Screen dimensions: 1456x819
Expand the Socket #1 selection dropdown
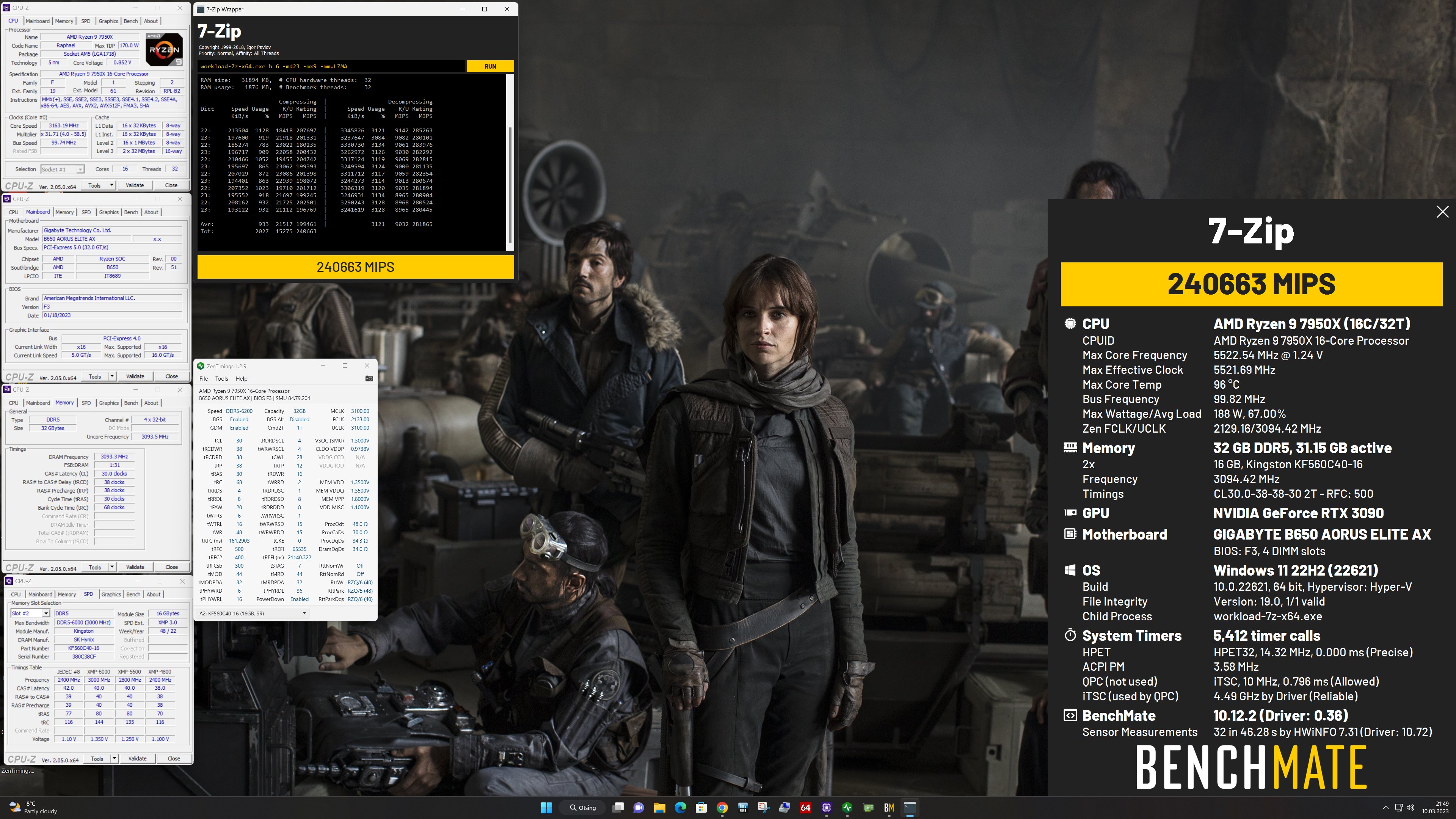point(80,169)
